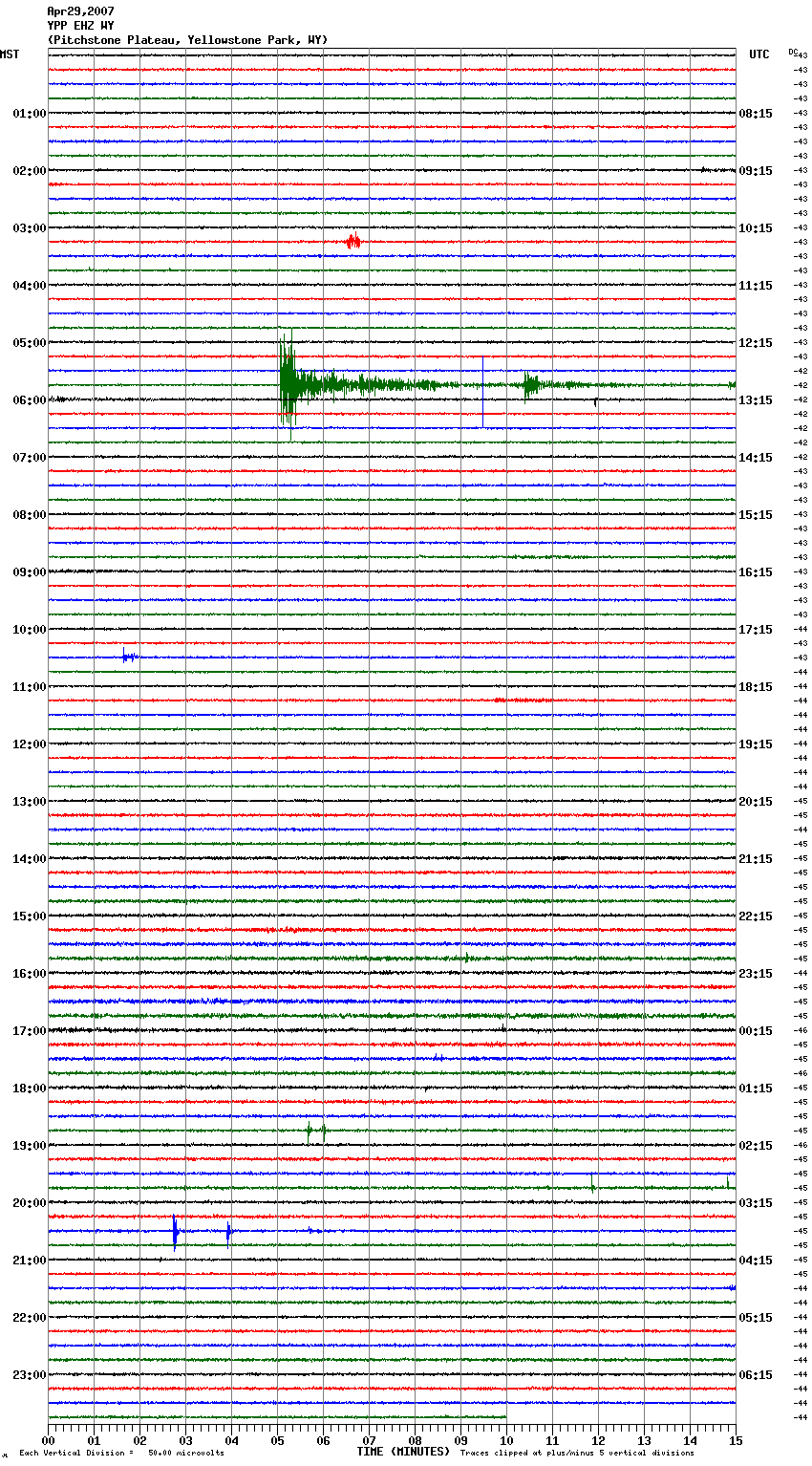
Task: Click the UTC timezone label
Action: (759, 54)
